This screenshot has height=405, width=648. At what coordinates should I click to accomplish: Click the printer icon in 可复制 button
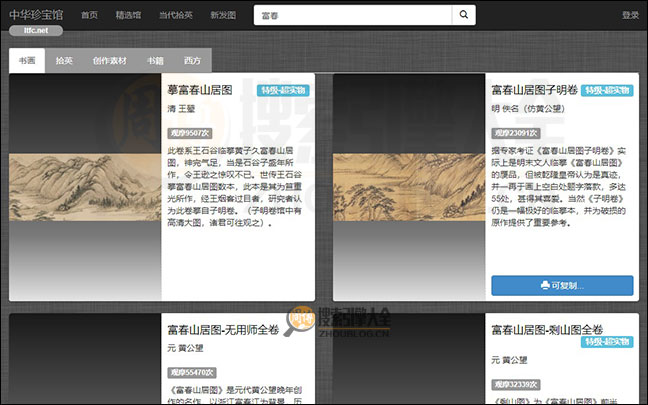coord(545,286)
